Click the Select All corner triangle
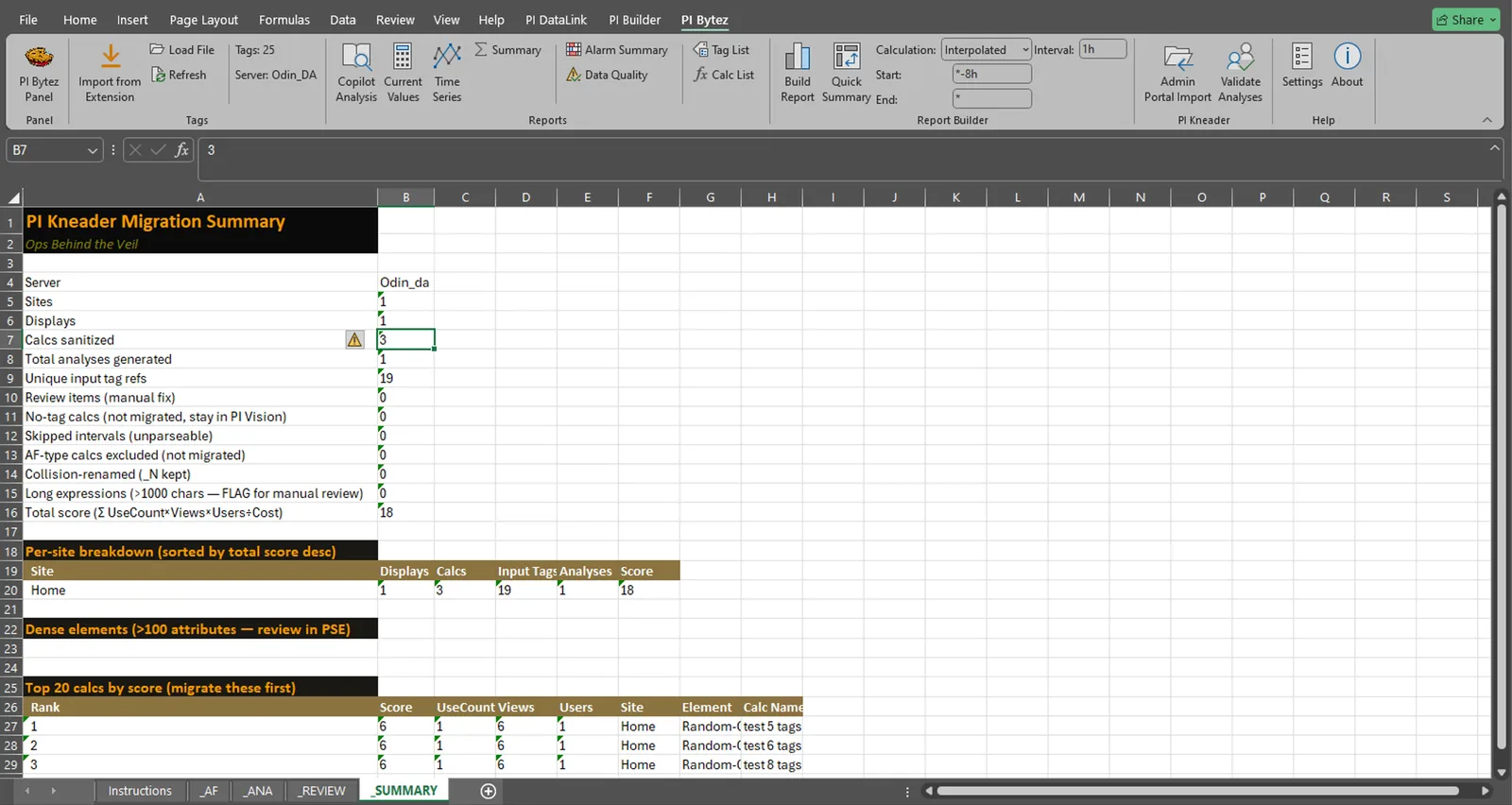 click(13, 197)
